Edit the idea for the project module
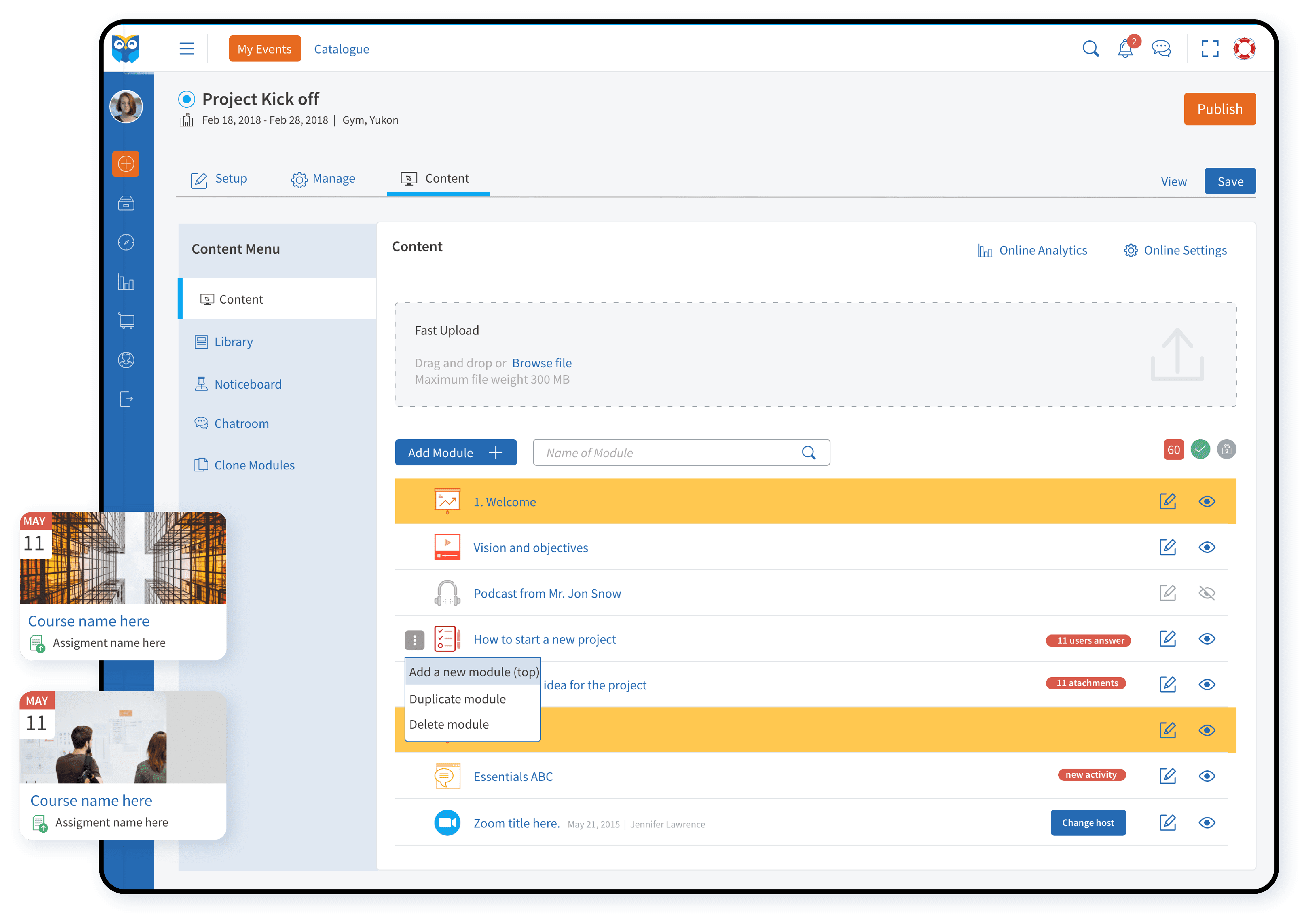Viewport: 1309px width, 924px height. [x=1167, y=685]
